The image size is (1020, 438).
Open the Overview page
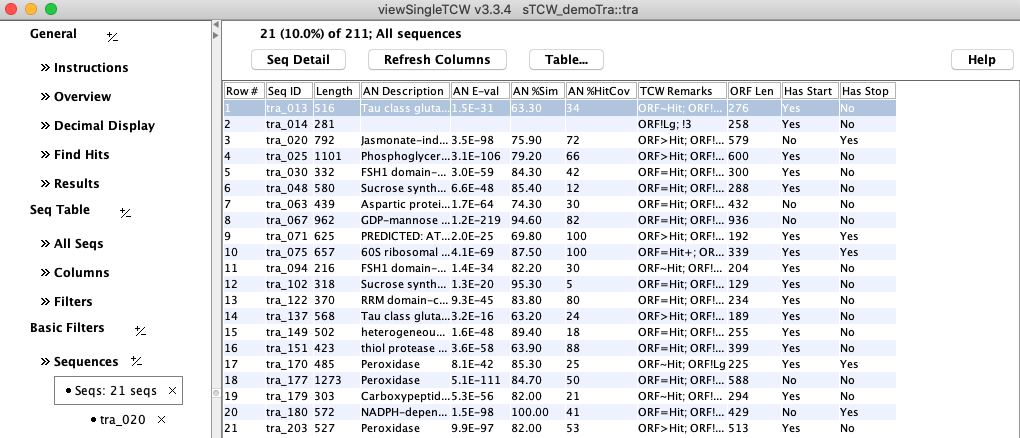pos(82,97)
